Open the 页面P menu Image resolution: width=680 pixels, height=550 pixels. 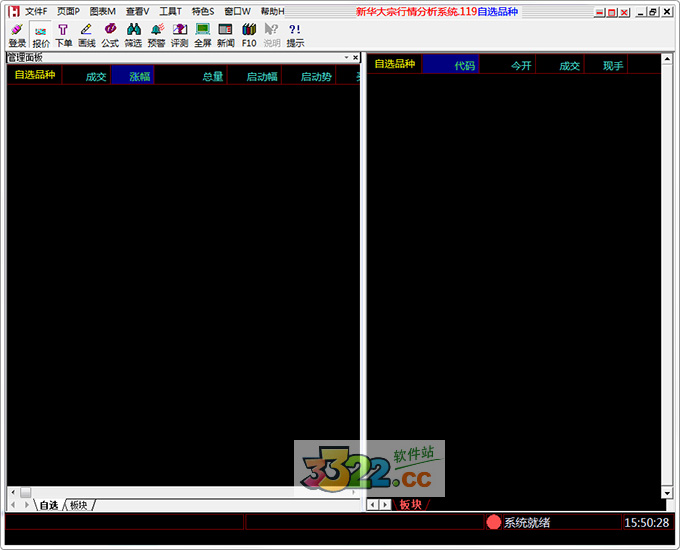tap(69, 11)
